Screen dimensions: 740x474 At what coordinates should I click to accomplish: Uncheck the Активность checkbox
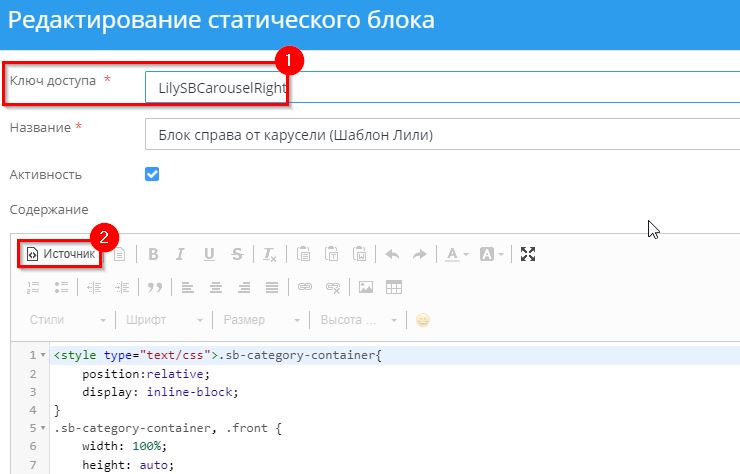click(153, 174)
